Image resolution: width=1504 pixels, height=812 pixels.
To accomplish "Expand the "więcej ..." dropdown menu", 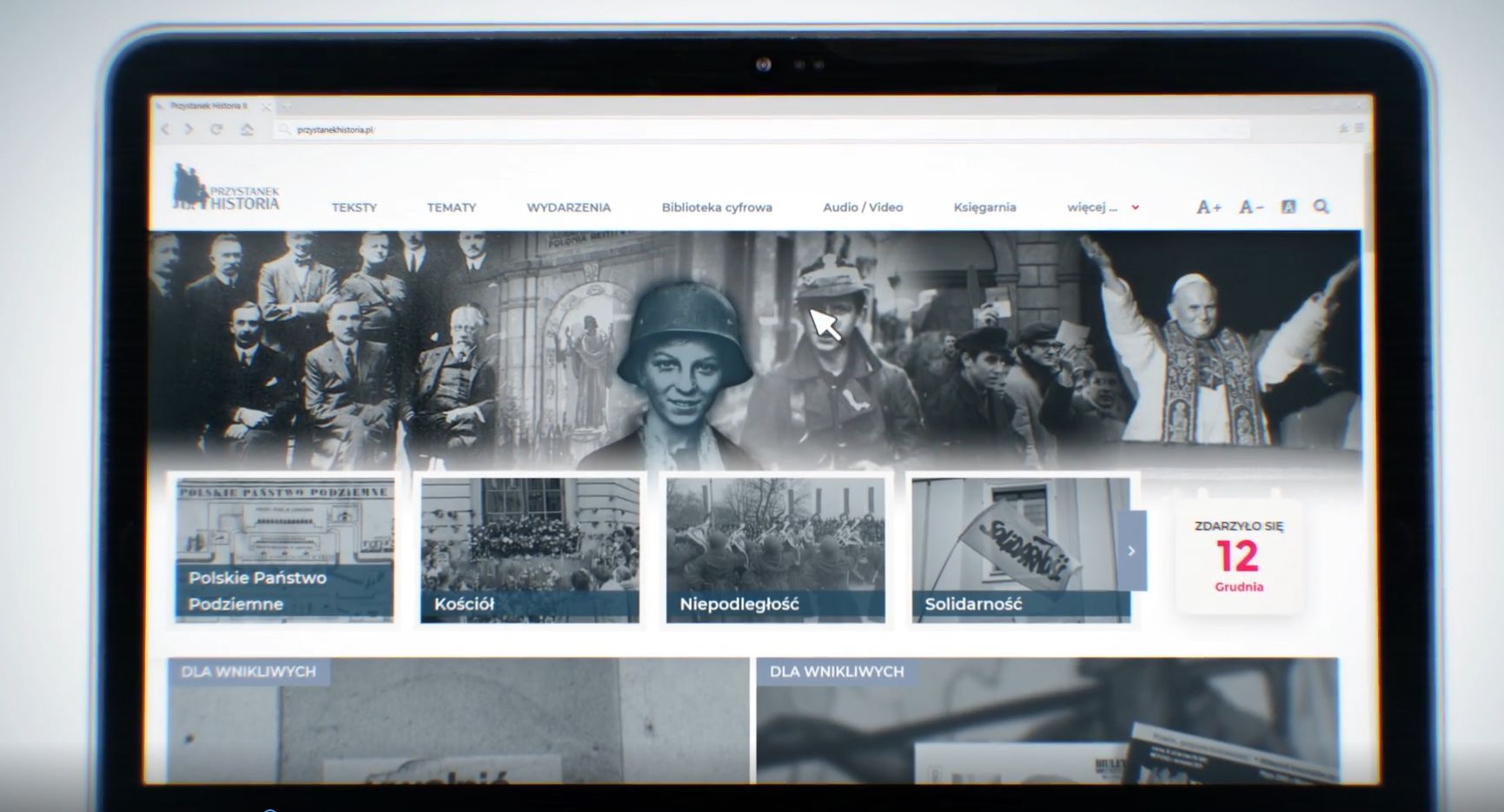I will 1102,208.
